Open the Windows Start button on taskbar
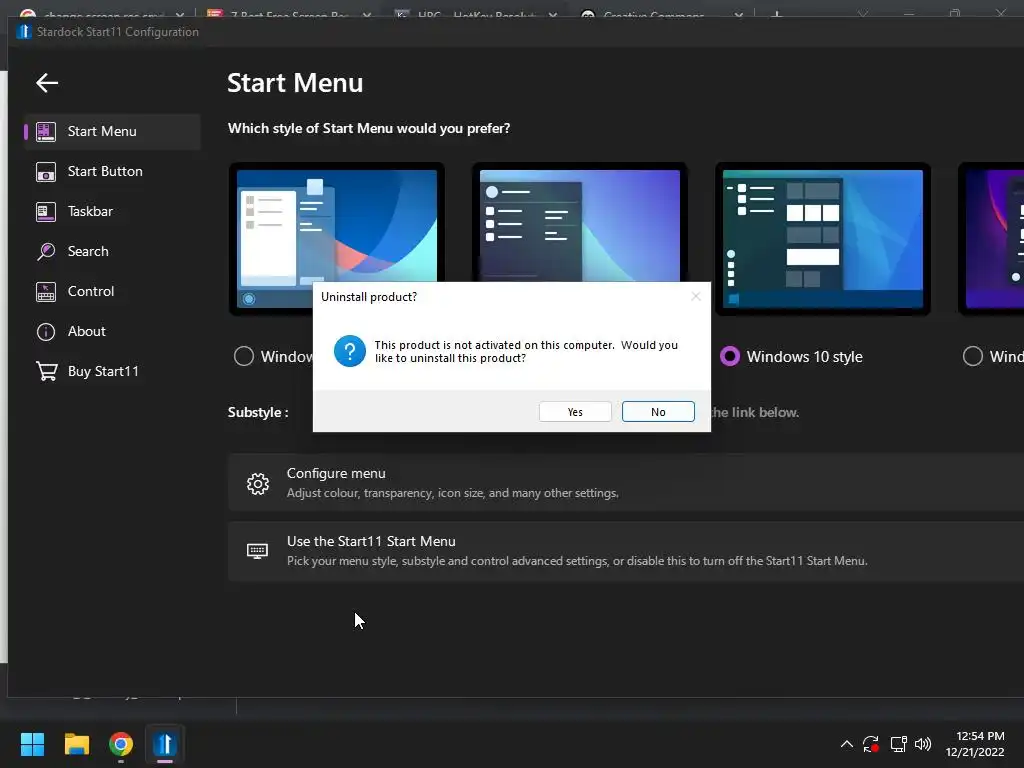The height and width of the screenshot is (768, 1024). coord(32,744)
